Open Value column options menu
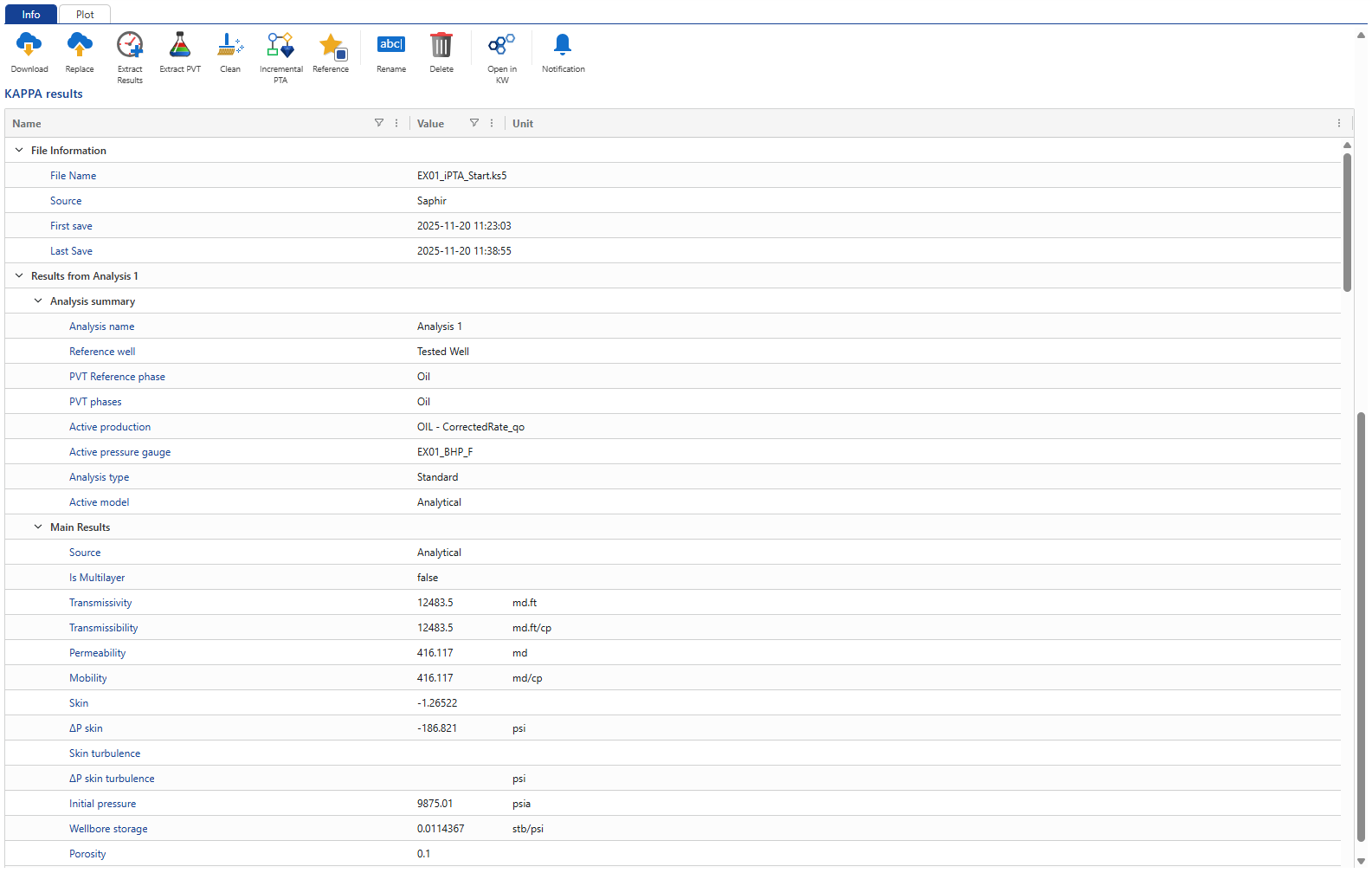Screen dimensions: 1372x873 (492, 123)
